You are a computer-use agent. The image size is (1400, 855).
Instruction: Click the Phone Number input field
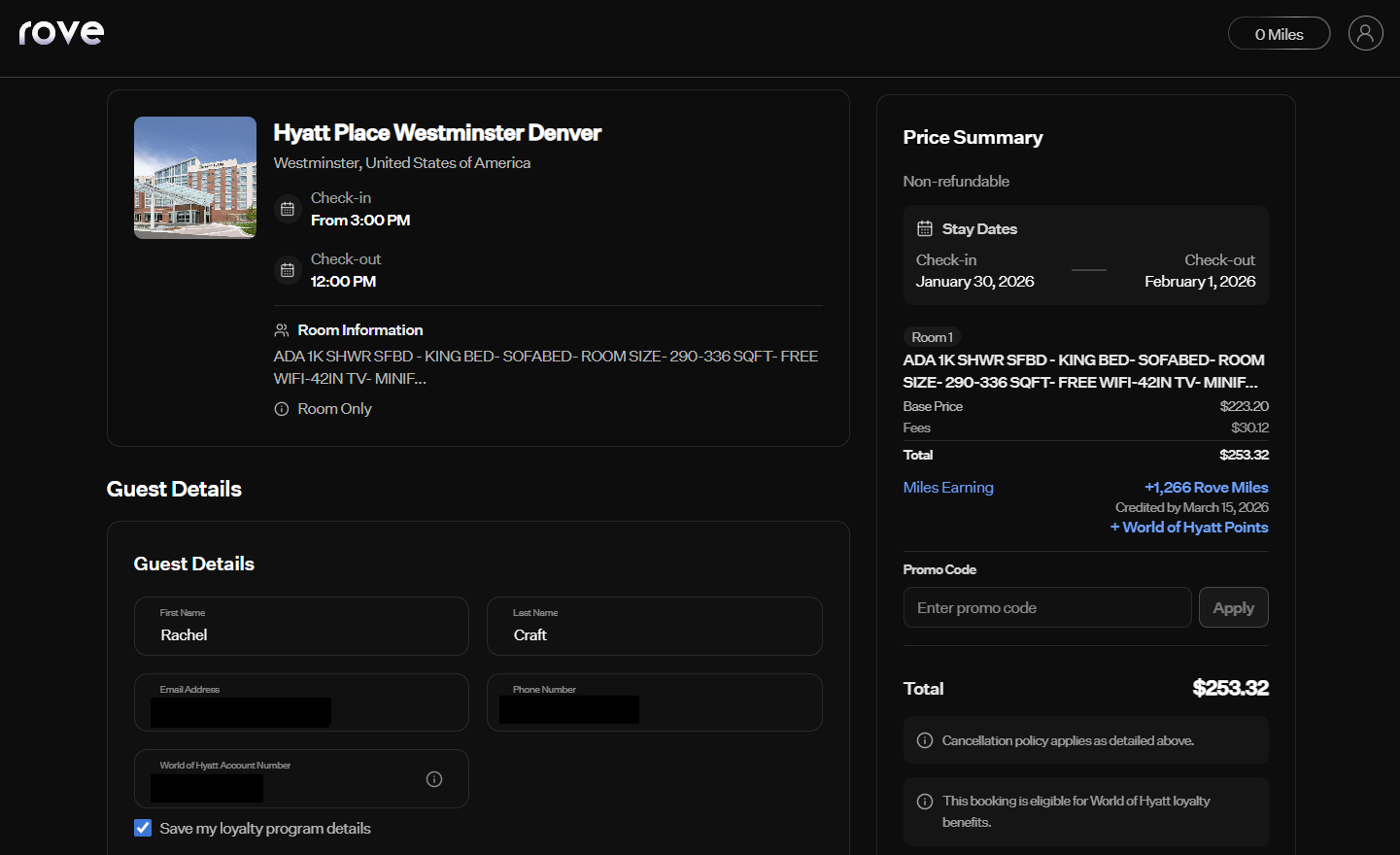coord(654,702)
